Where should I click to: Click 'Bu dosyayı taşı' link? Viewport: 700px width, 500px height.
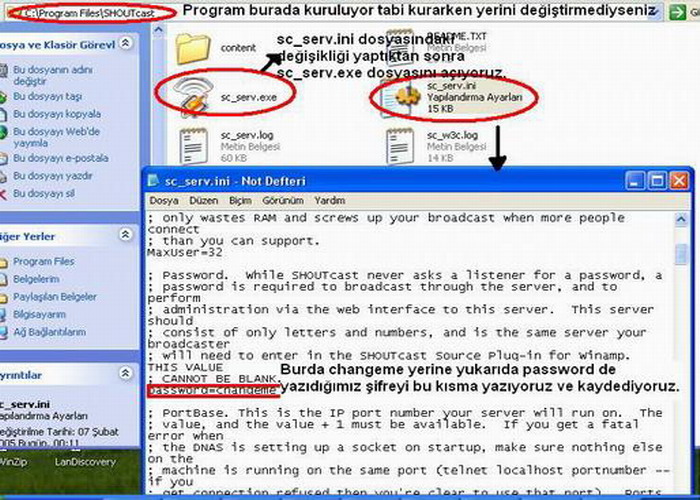[x=47, y=96]
